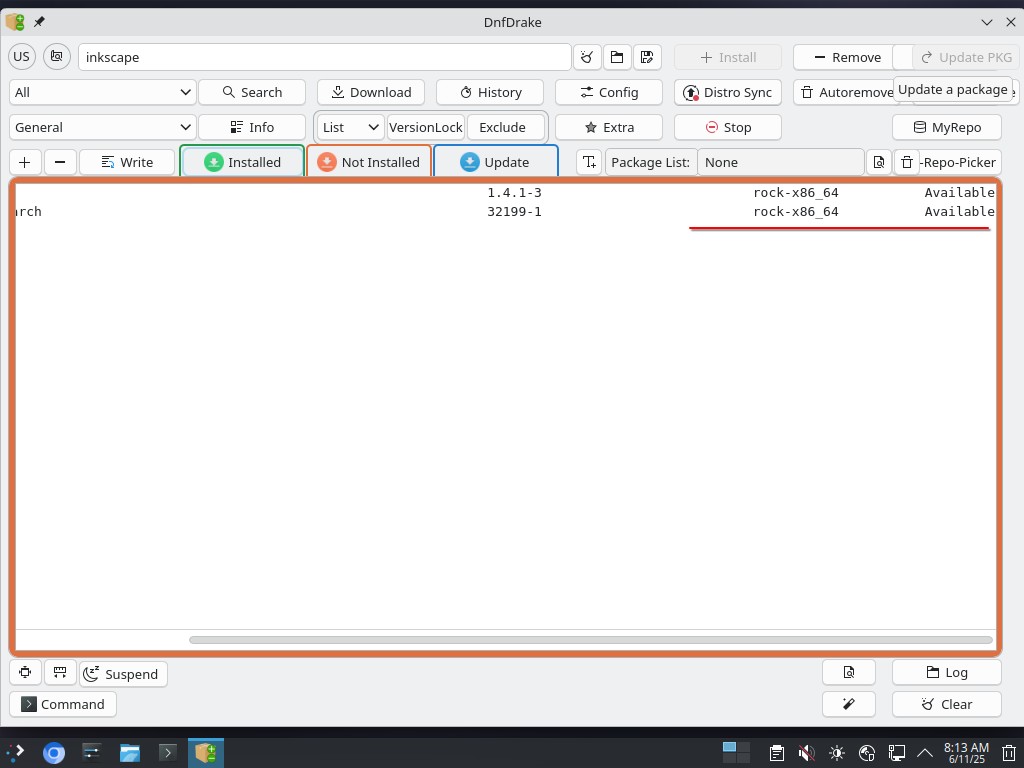
Task: Open MyRepo
Action: pos(946,127)
